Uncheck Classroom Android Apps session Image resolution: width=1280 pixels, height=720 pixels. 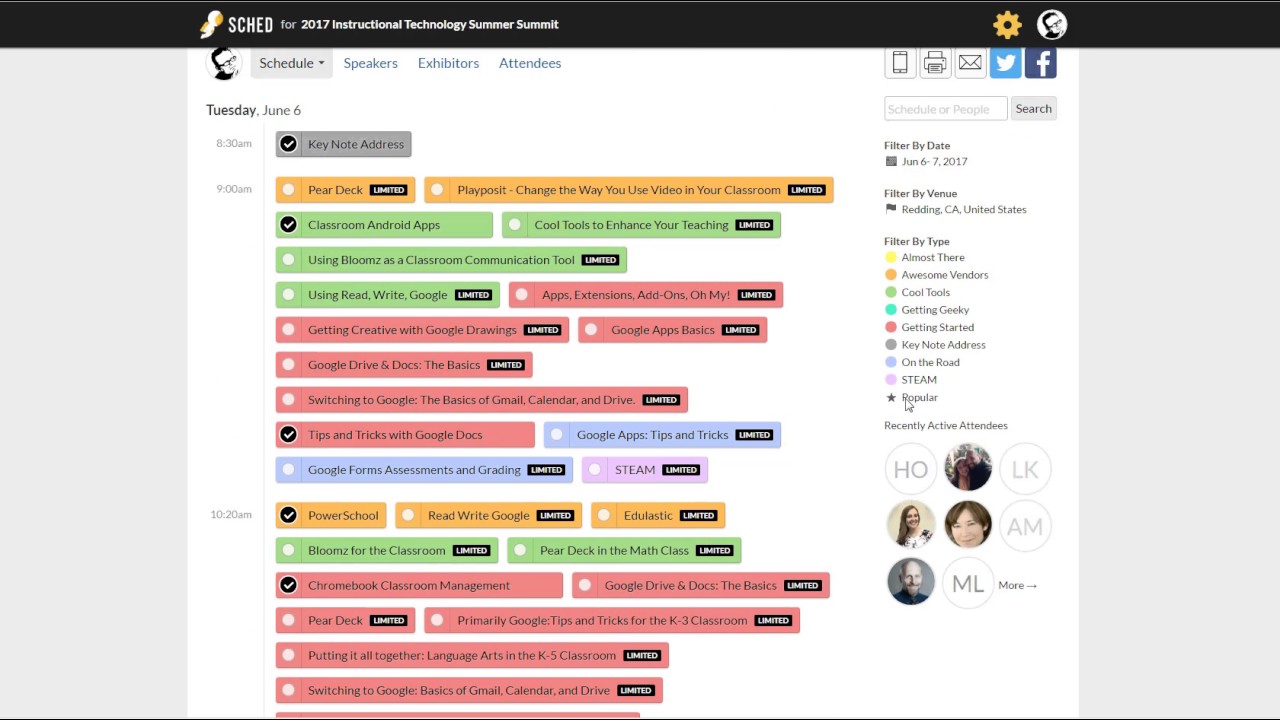click(x=289, y=225)
